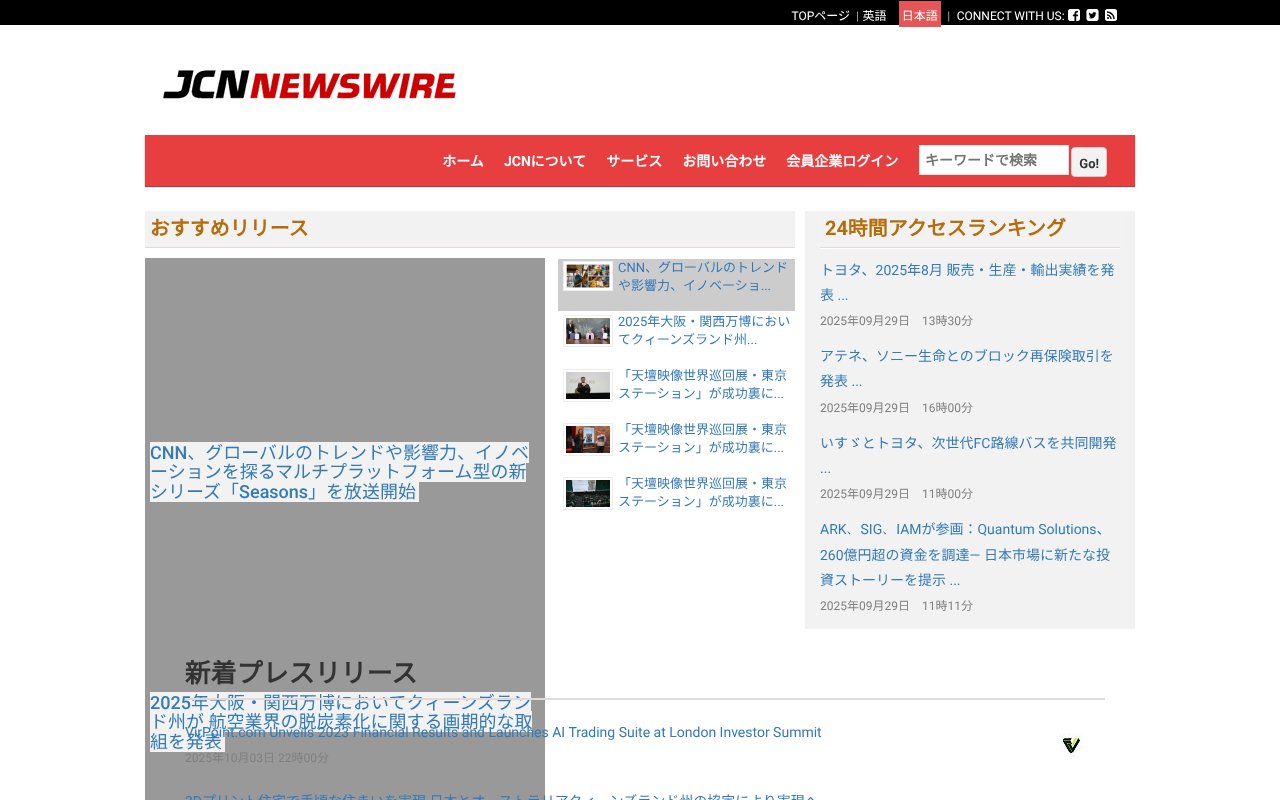Go to TOPページ link
Screen dimensions: 1280x800
point(820,16)
